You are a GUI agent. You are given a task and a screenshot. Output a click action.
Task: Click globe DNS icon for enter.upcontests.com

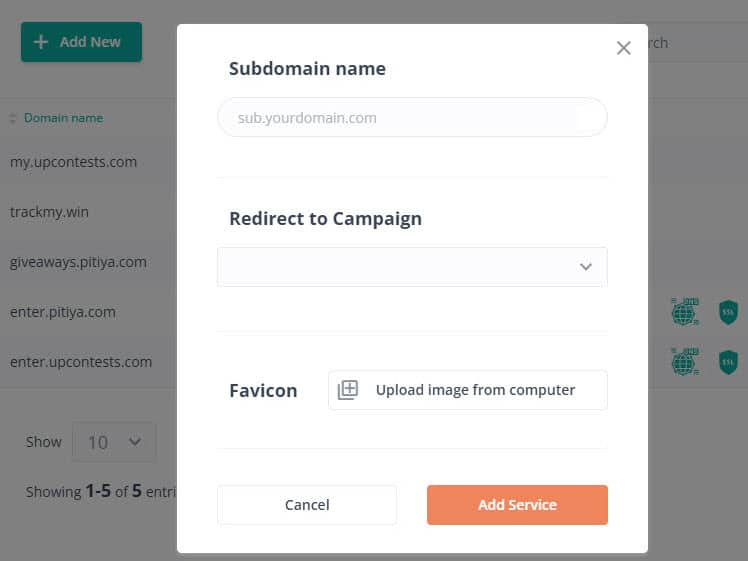coord(685,362)
